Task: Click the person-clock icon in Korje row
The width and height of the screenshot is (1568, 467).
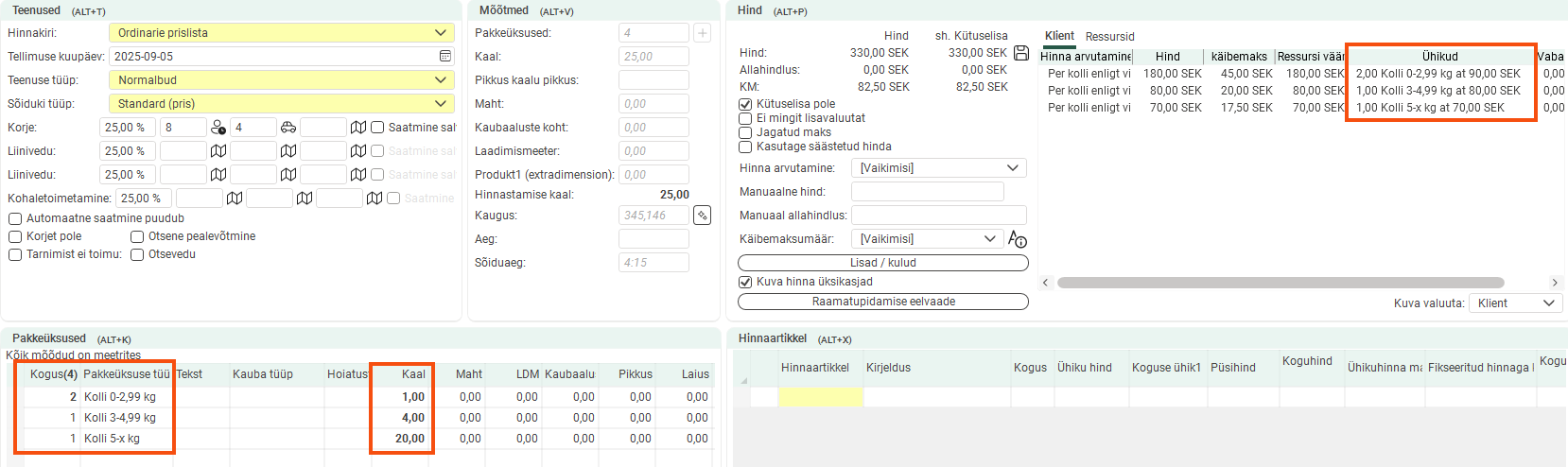Action: (x=218, y=128)
